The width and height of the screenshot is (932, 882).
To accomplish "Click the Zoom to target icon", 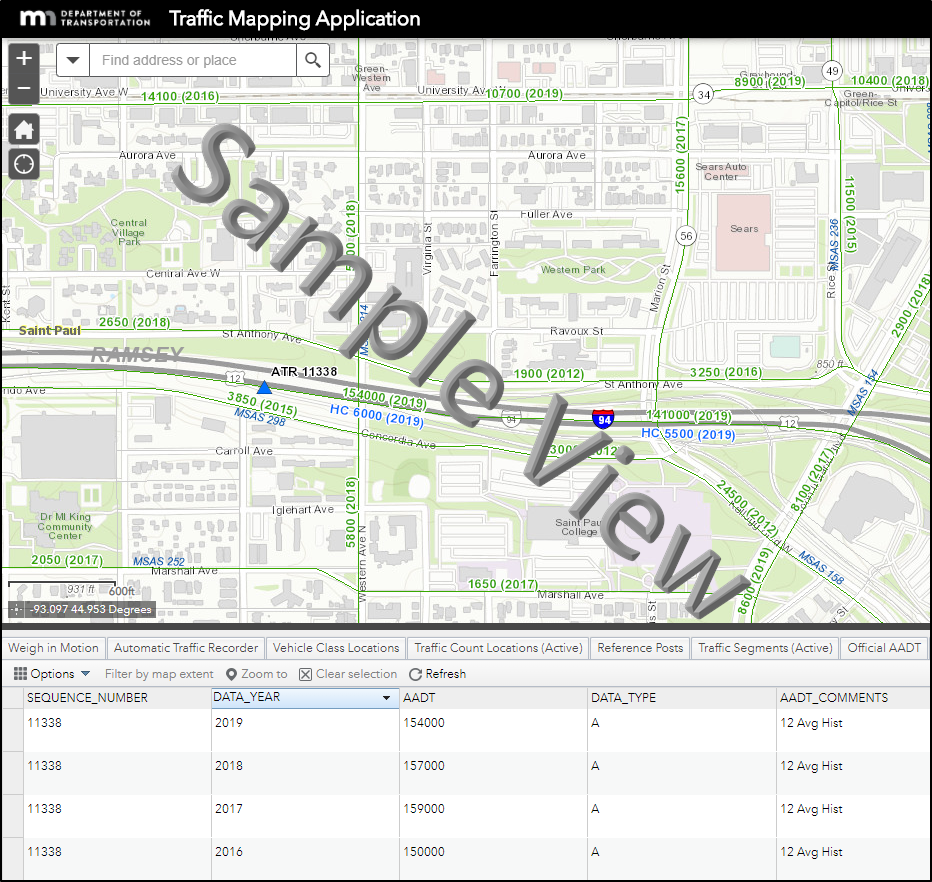I will tap(231, 673).
